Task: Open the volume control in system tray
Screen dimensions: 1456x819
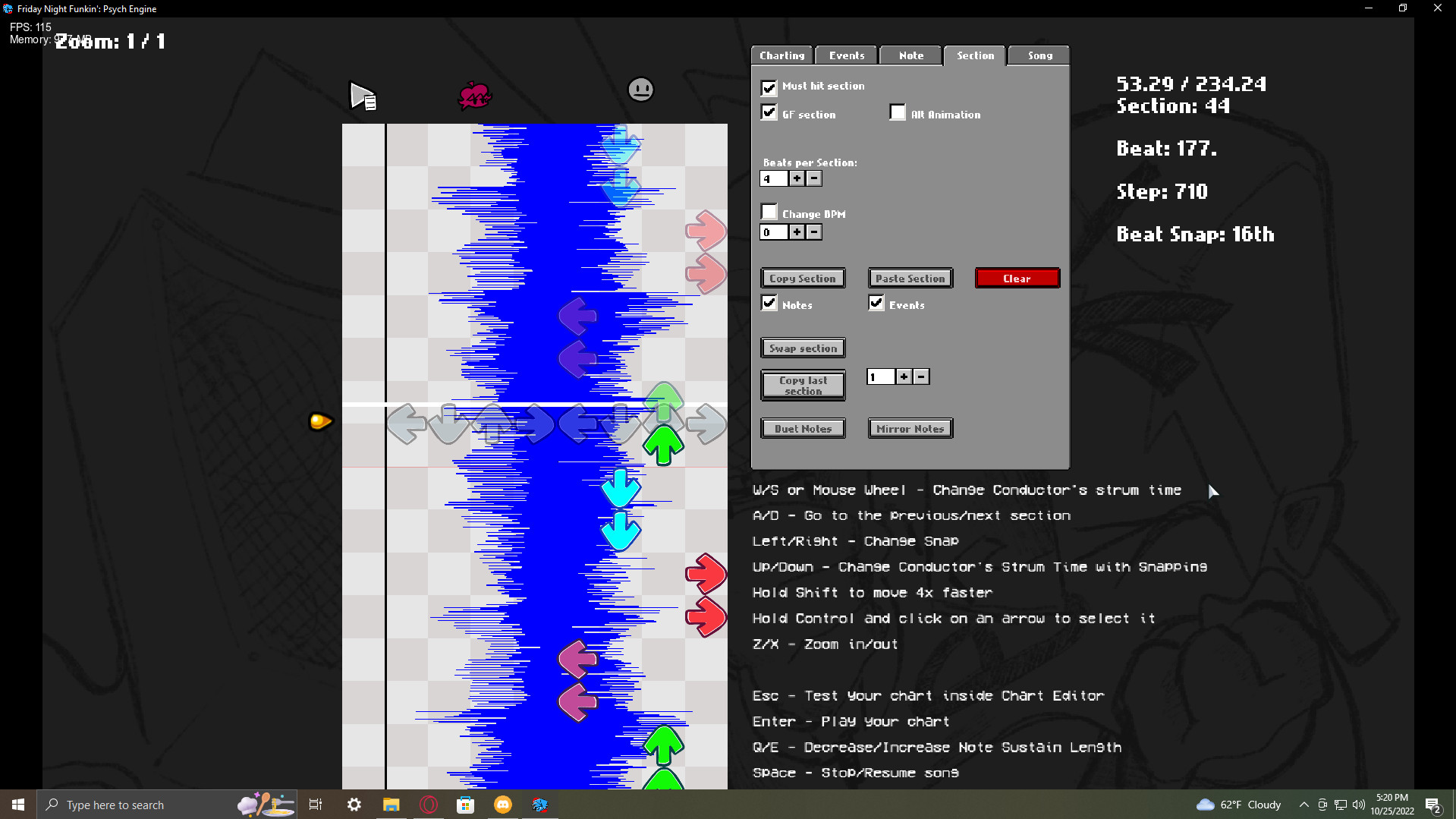Action: tap(1359, 805)
